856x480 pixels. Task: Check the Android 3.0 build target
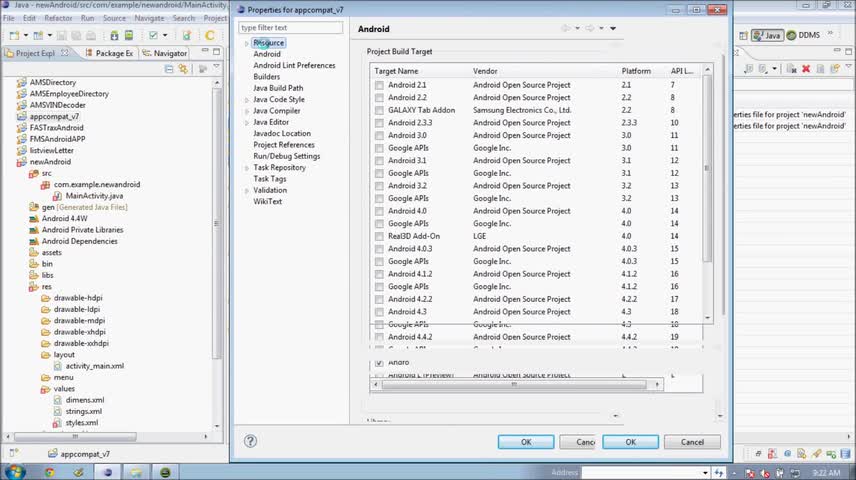click(x=379, y=135)
